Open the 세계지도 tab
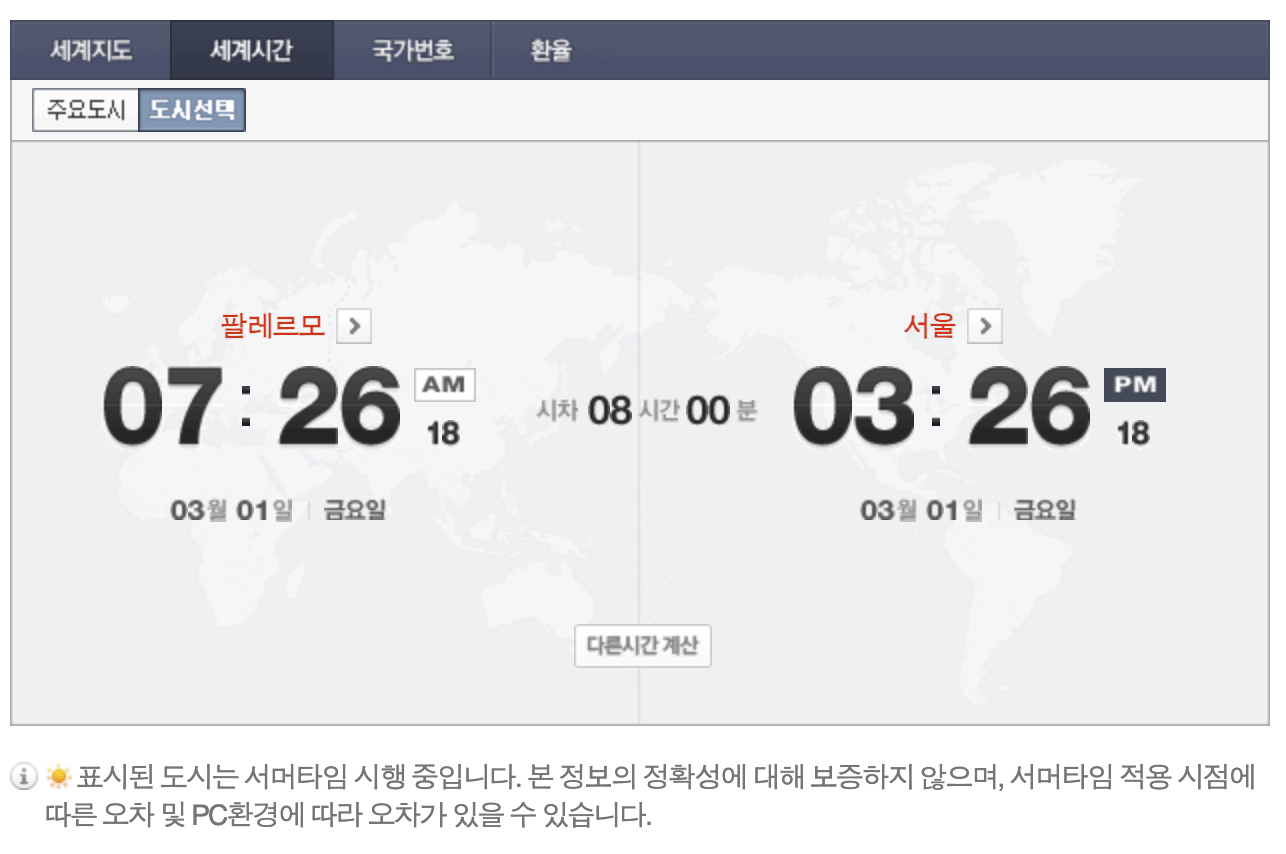Image resolution: width=1286 pixels, height=854 pixels. 91,50
